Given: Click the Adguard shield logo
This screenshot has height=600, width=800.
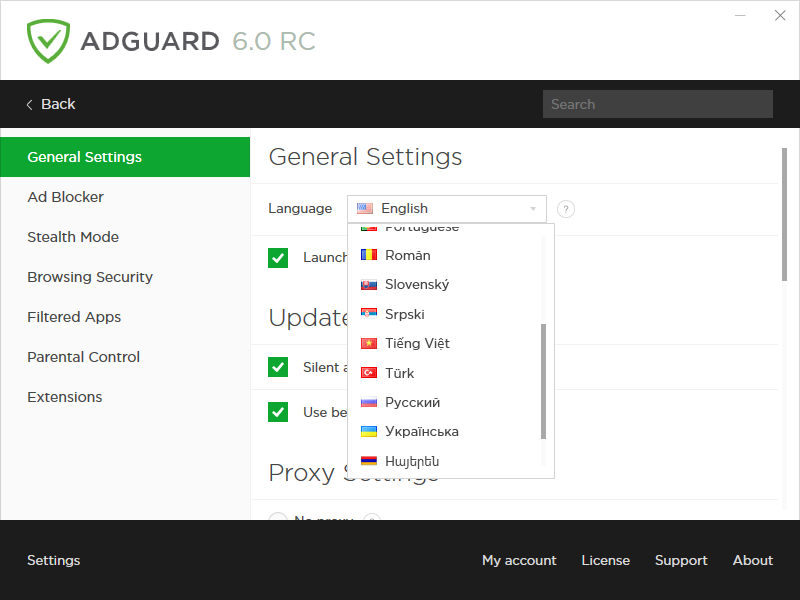Looking at the screenshot, I should pyautogui.click(x=48, y=41).
